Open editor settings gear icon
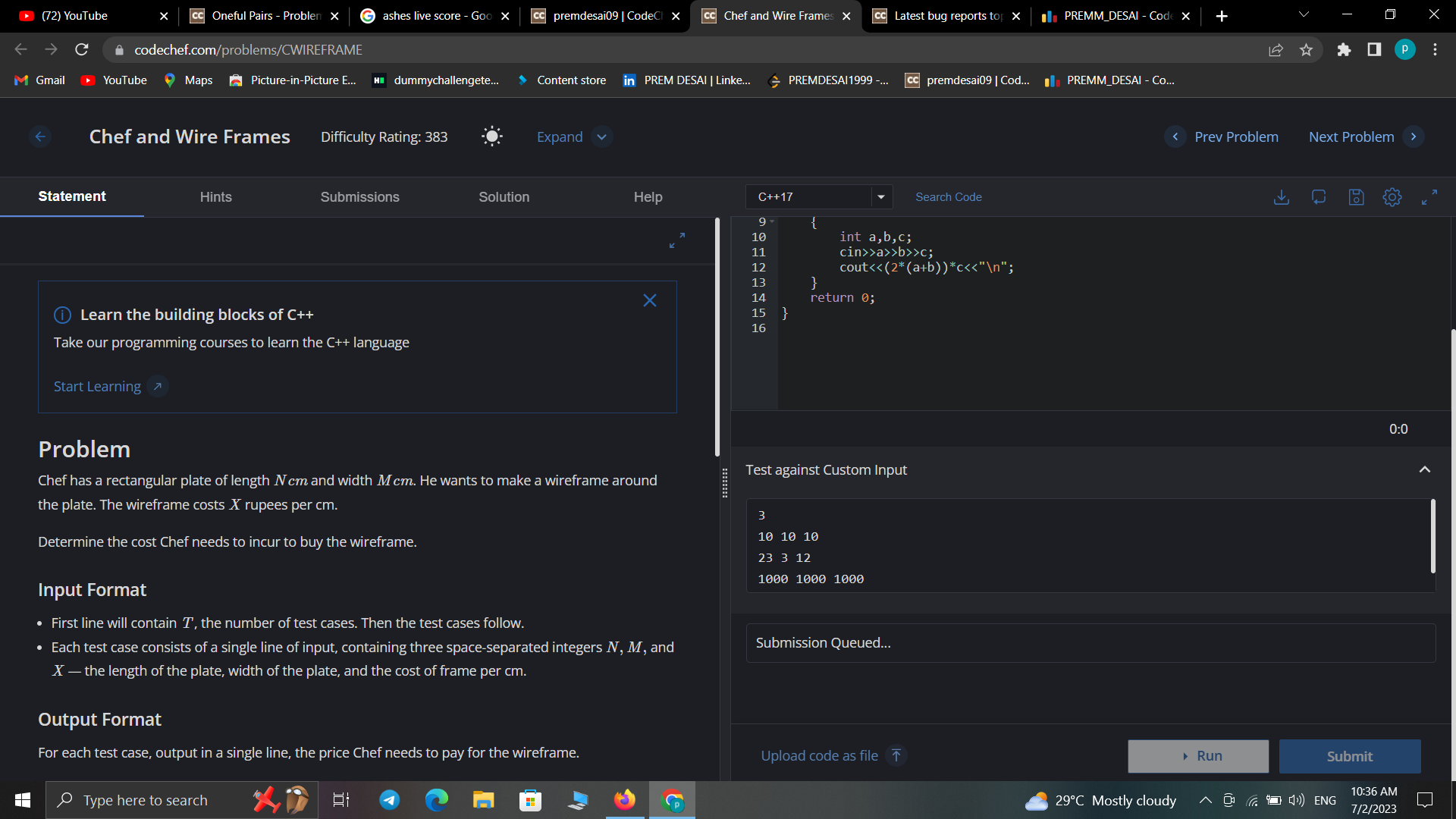Screen dimensions: 1456x819 pyautogui.click(x=1392, y=197)
